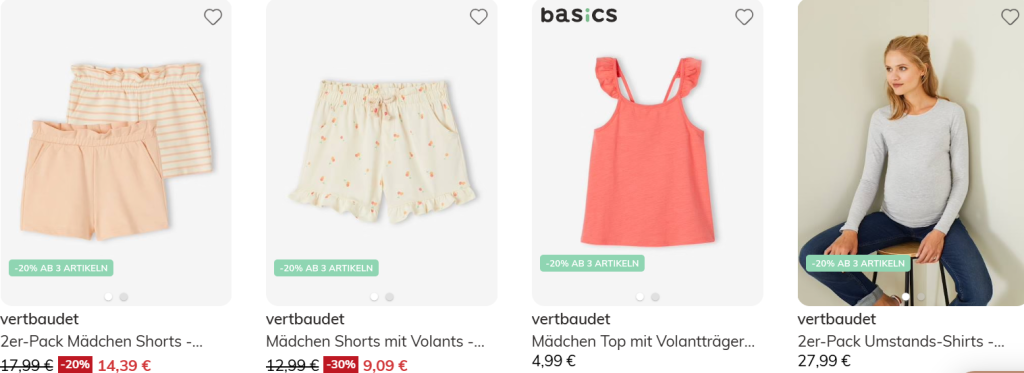Save maternity shirts with heart icon

click(1010, 17)
